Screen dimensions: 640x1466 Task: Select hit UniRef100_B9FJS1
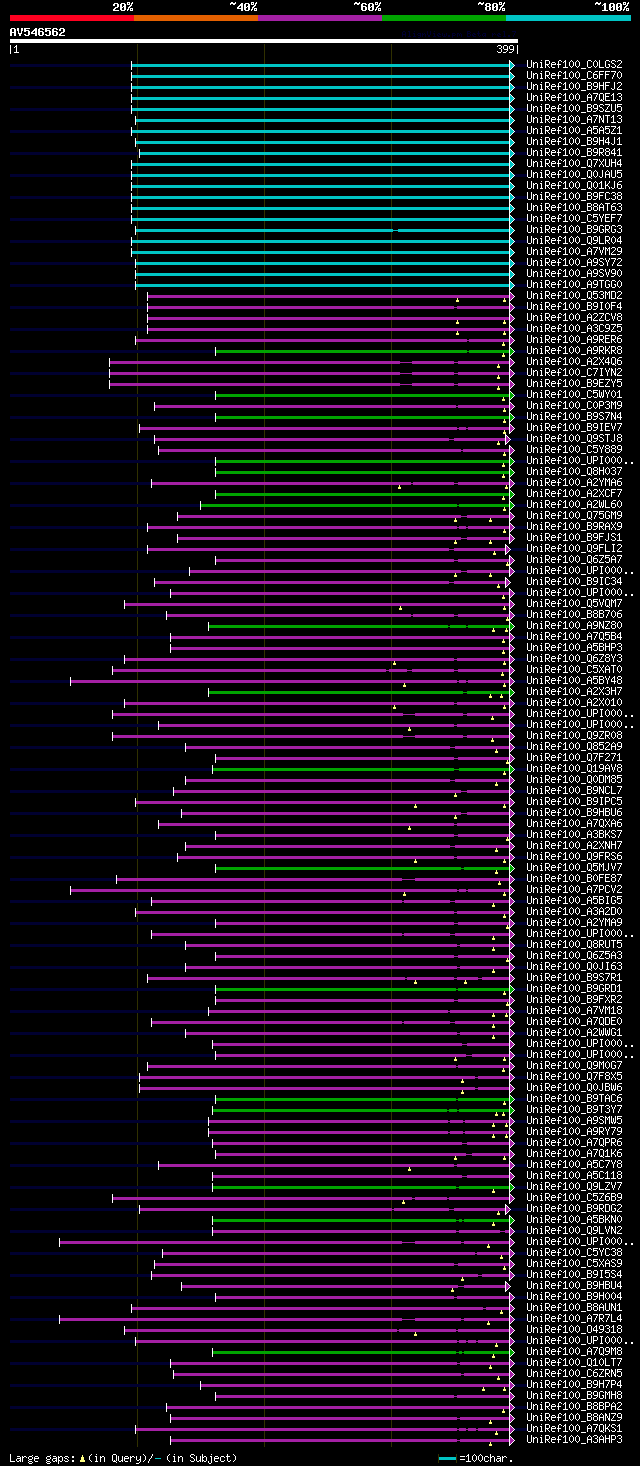tap(573, 538)
